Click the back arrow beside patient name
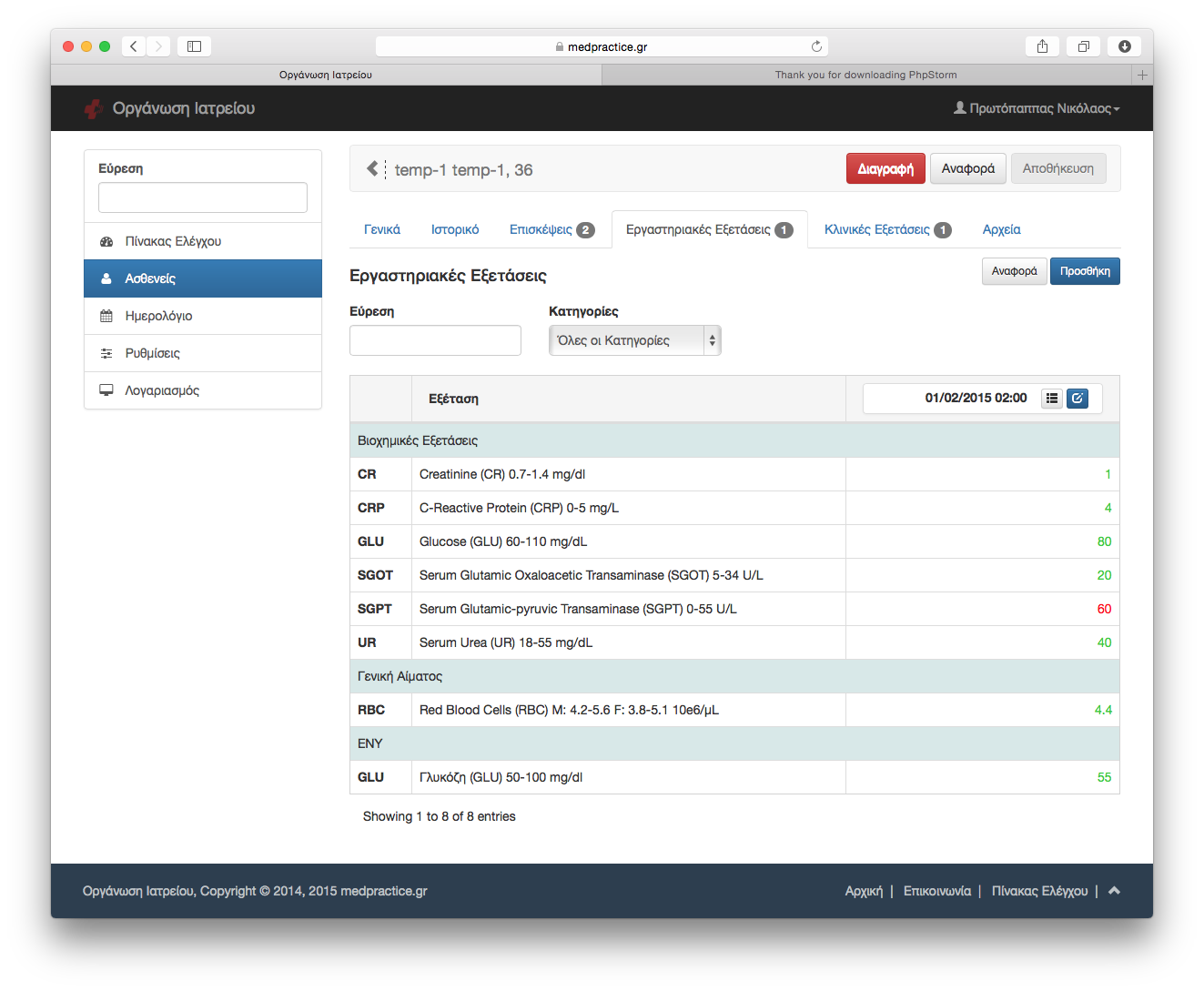This screenshot has width=1204, height=991. [x=372, y=168]
